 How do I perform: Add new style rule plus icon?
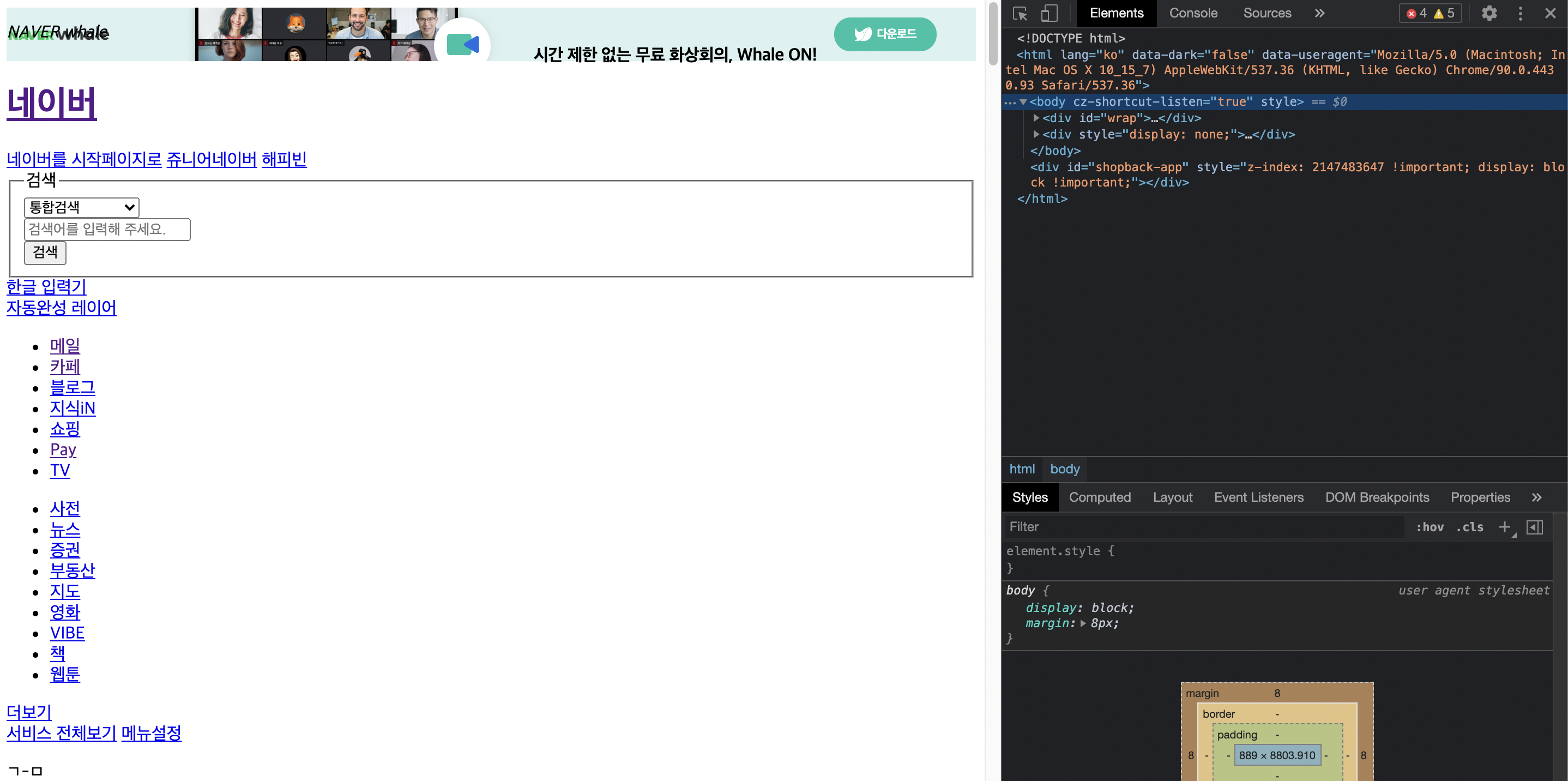pos(1504,527)
